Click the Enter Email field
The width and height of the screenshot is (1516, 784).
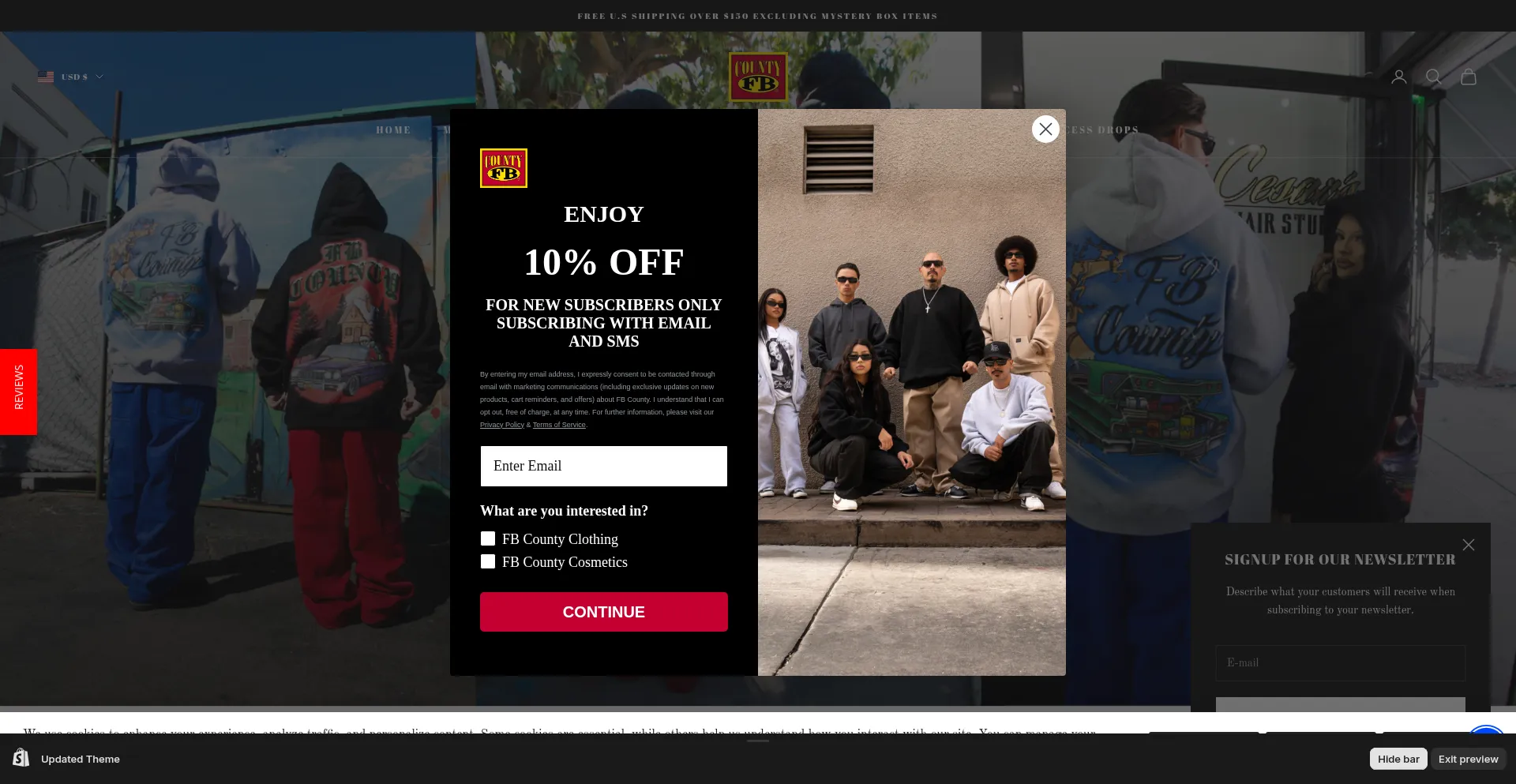[x=604, y=466]
